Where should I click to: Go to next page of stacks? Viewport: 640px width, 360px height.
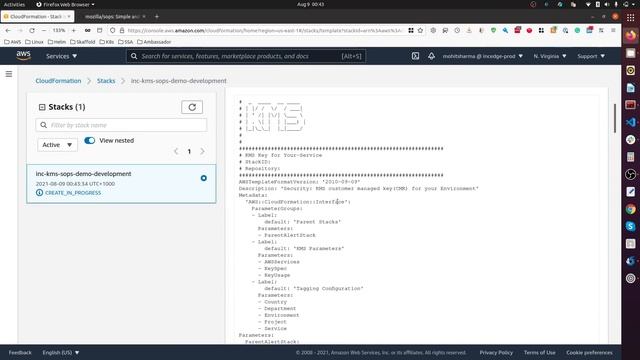tap(202, 151)
